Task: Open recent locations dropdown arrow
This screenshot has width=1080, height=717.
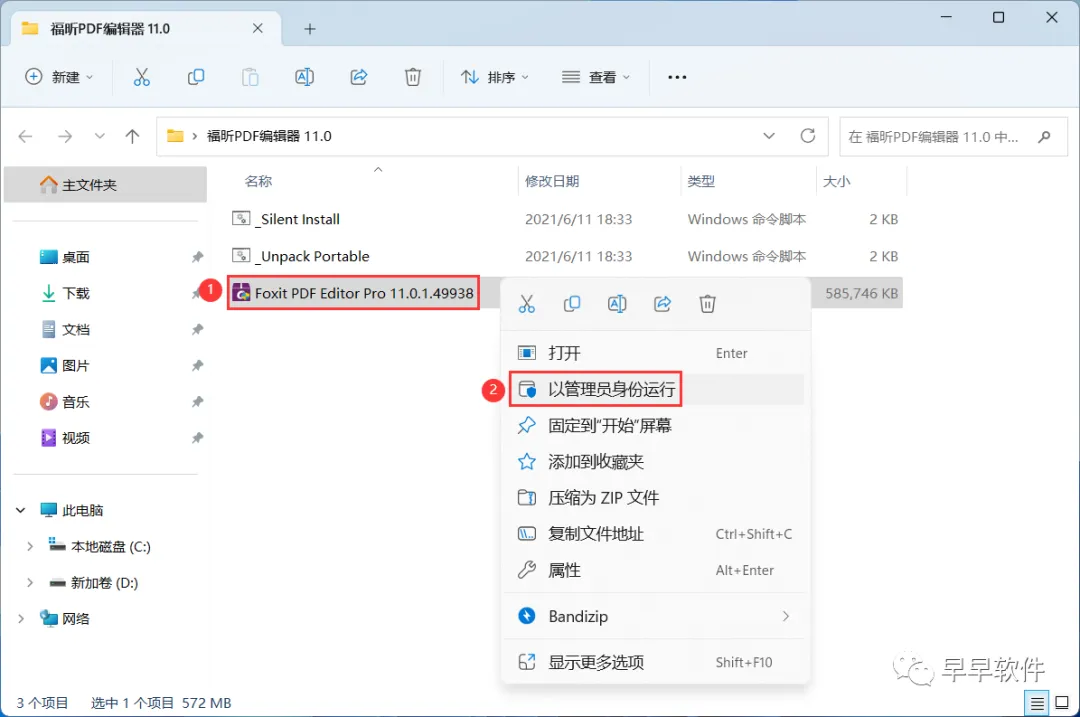Action: [x=100, y=136]
